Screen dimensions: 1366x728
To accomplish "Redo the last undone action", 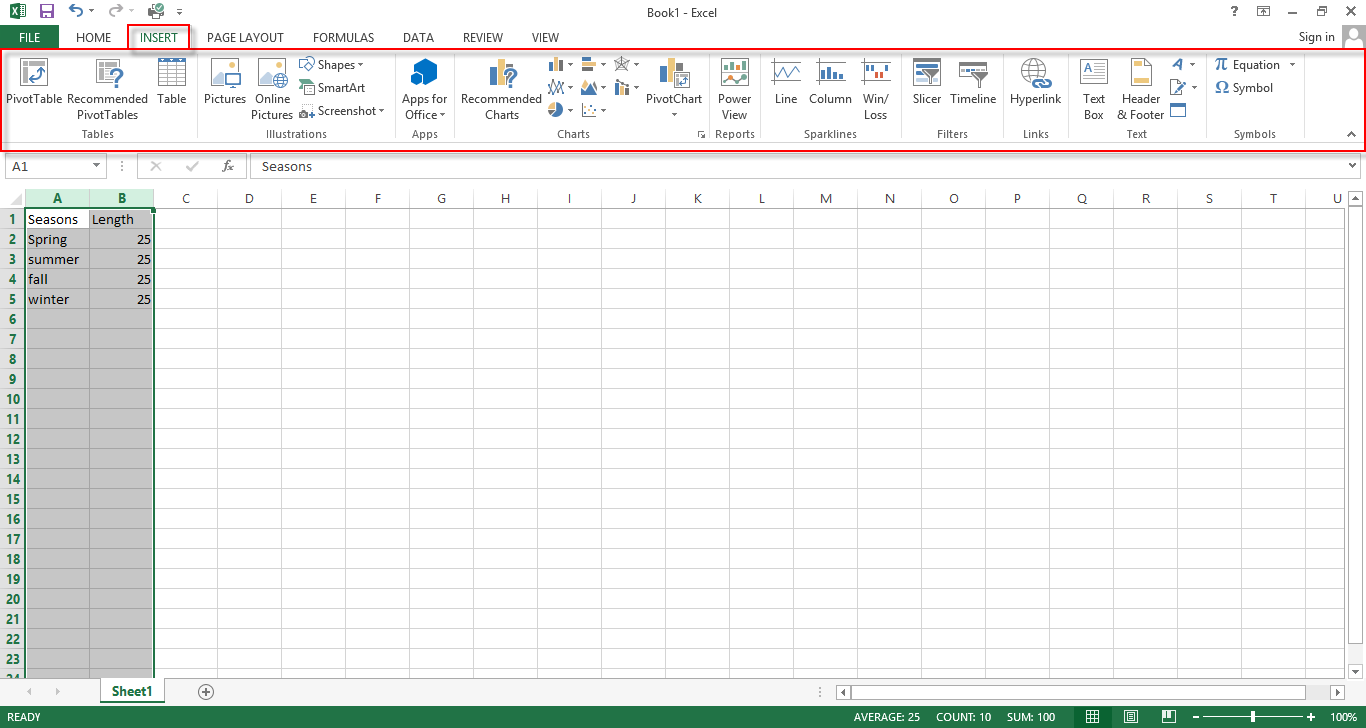I will [115, 11].
